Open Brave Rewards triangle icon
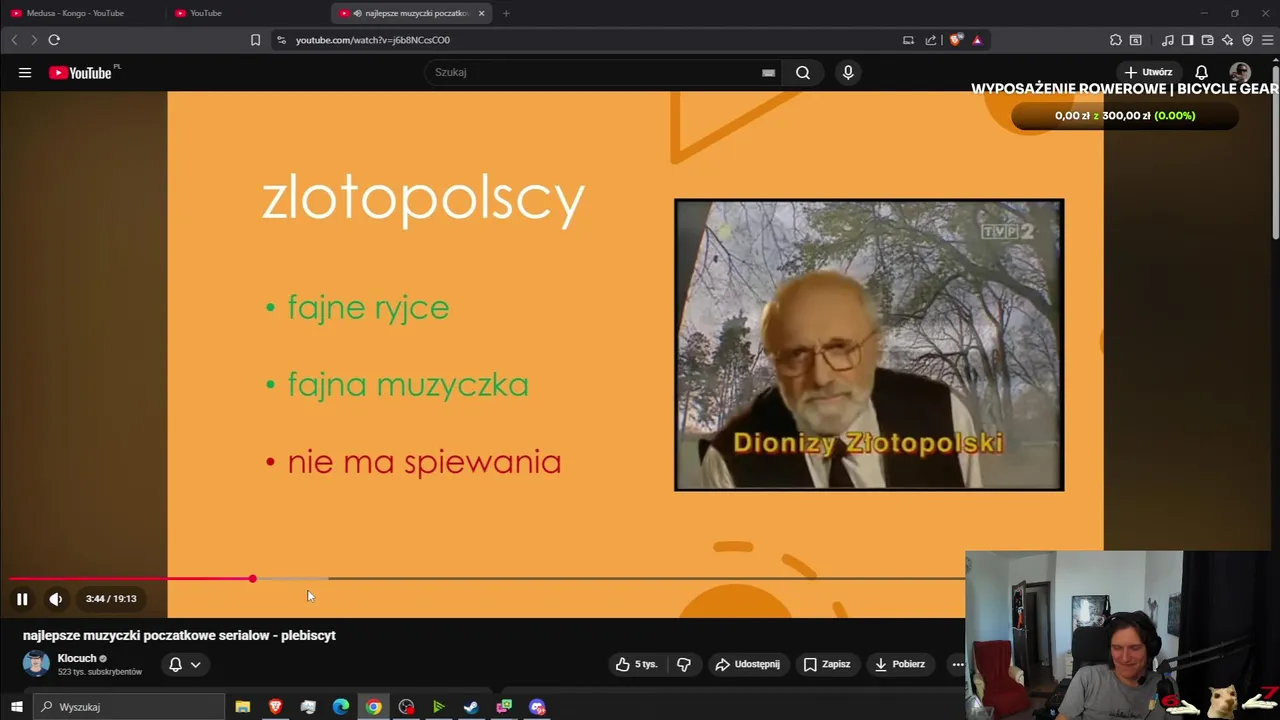 tap(977, 40)
